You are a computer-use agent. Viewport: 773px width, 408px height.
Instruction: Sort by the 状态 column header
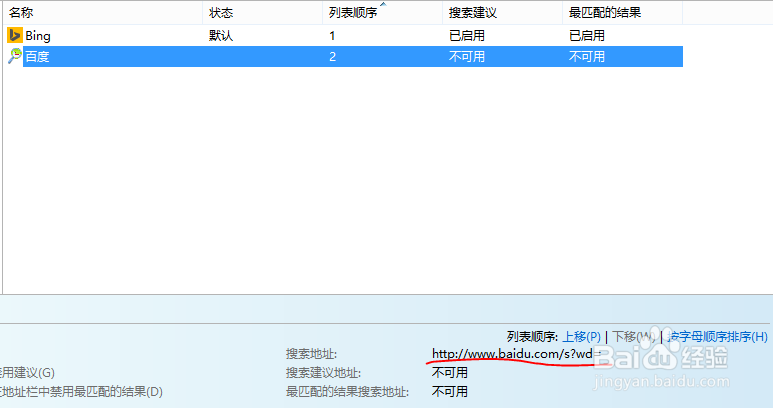(221, 12)
